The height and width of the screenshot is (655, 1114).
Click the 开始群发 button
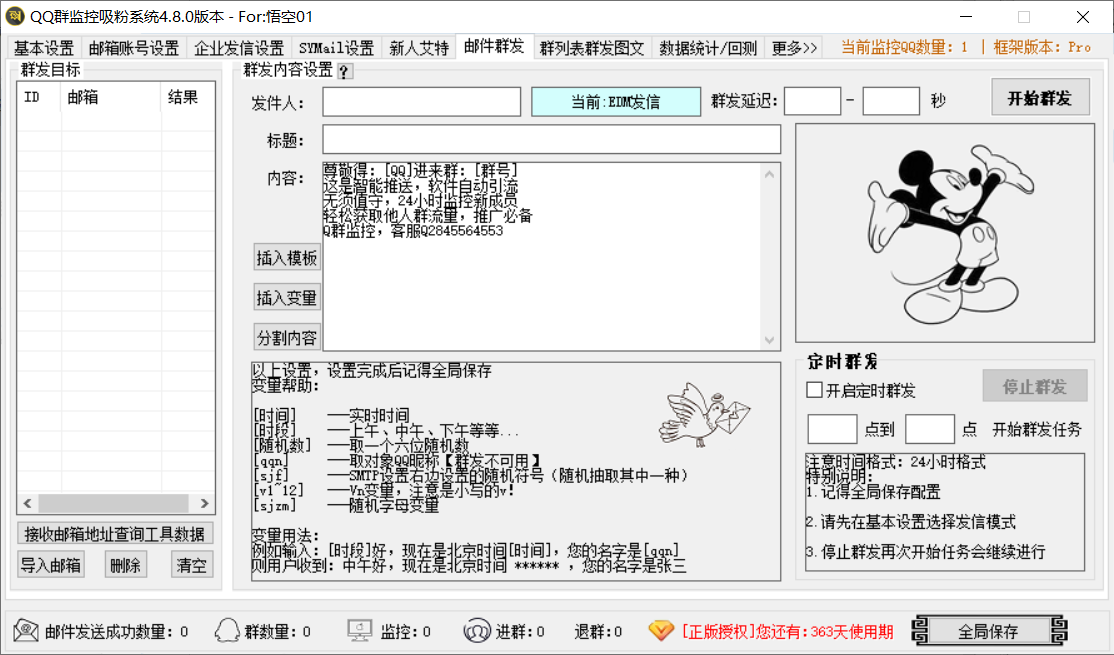point(1039,97)
